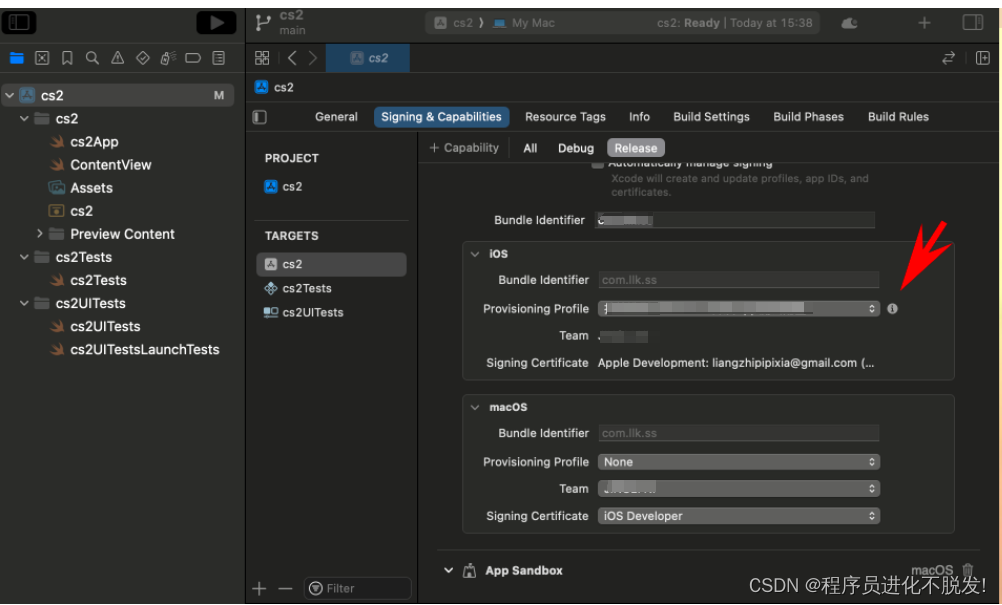Image resolution: width=1002 pixels, height=605 pixels.
Task: Go forward in editor history
Action: pos(312,58)
